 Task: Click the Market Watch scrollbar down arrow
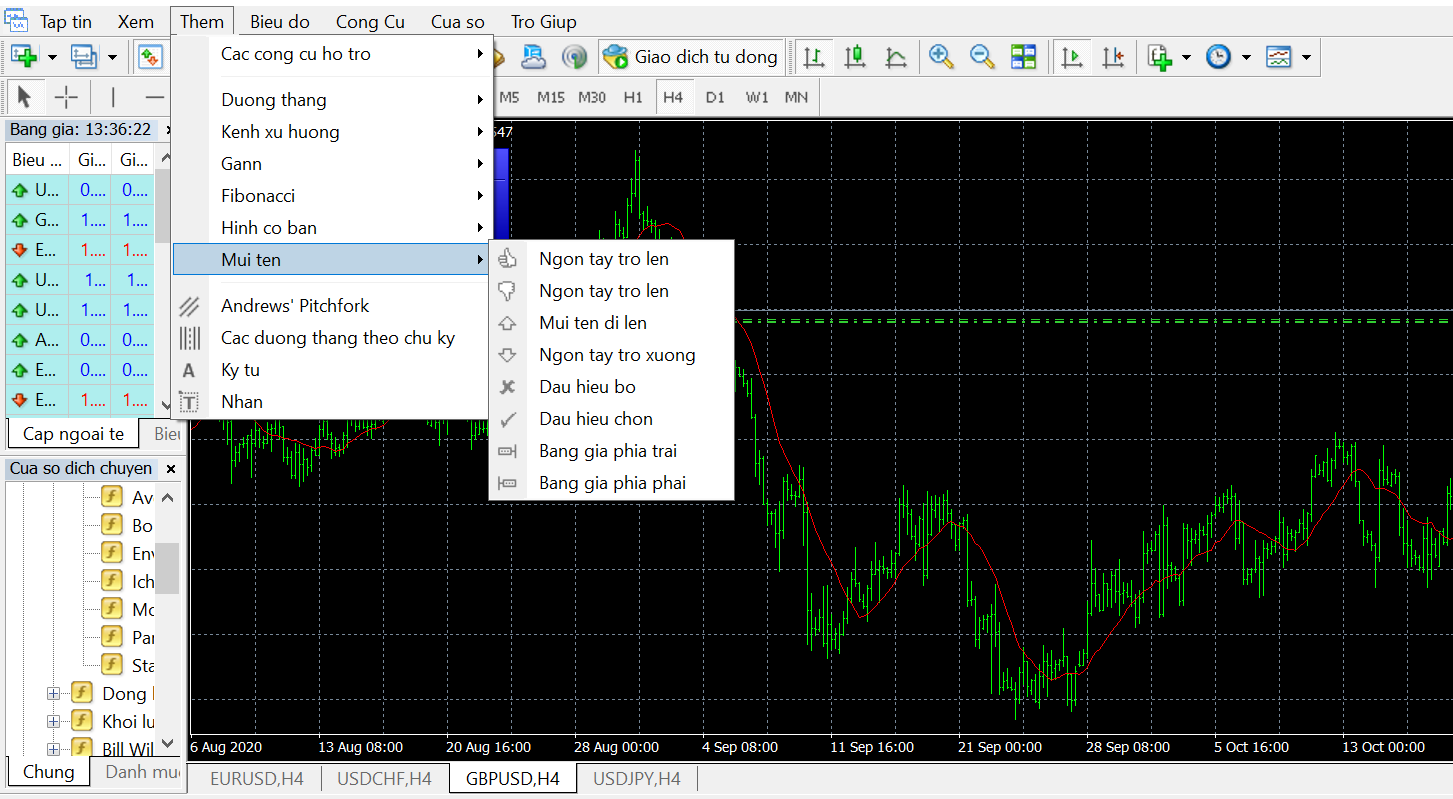[166, 405]
